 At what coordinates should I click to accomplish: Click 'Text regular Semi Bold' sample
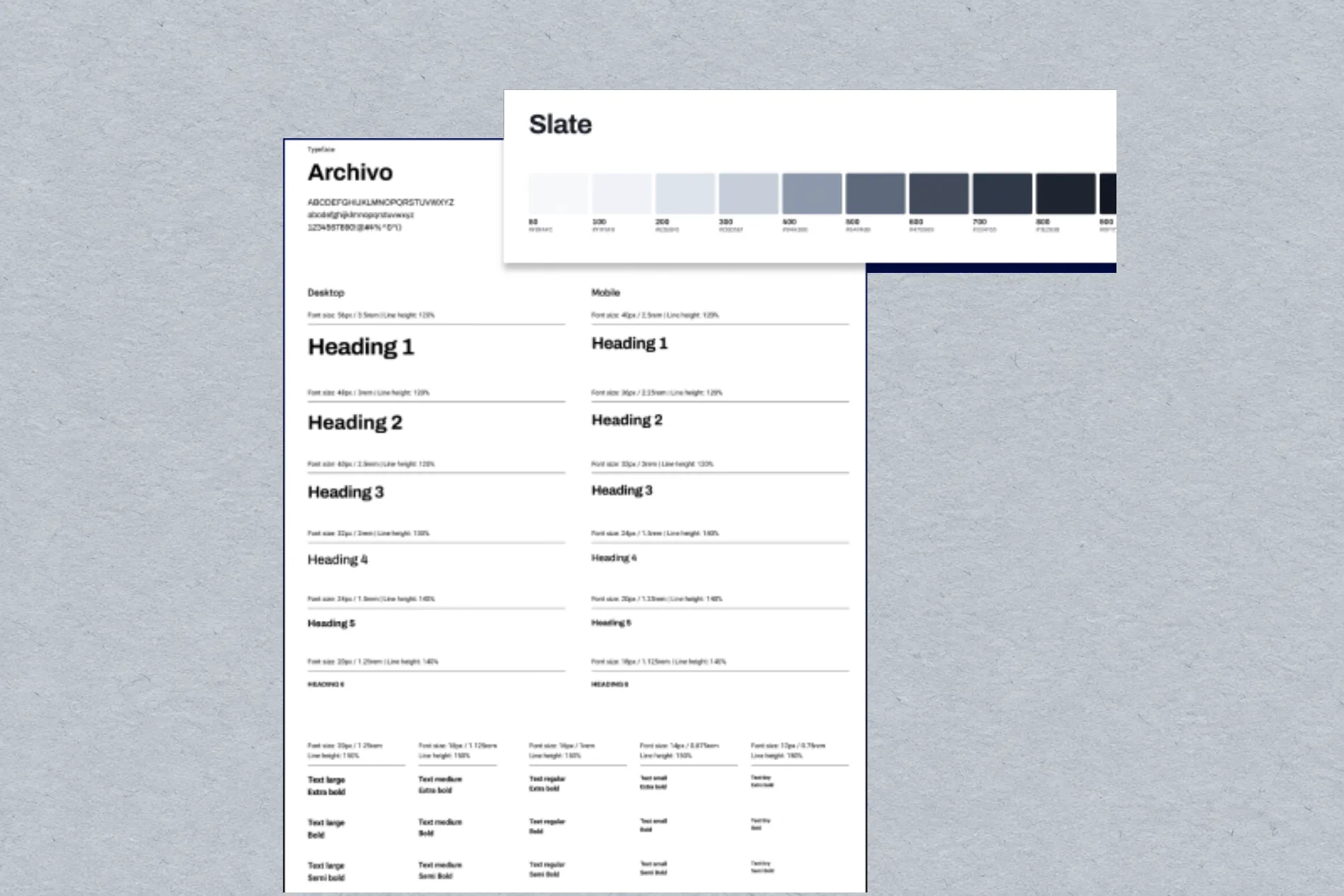coord(547,869)
